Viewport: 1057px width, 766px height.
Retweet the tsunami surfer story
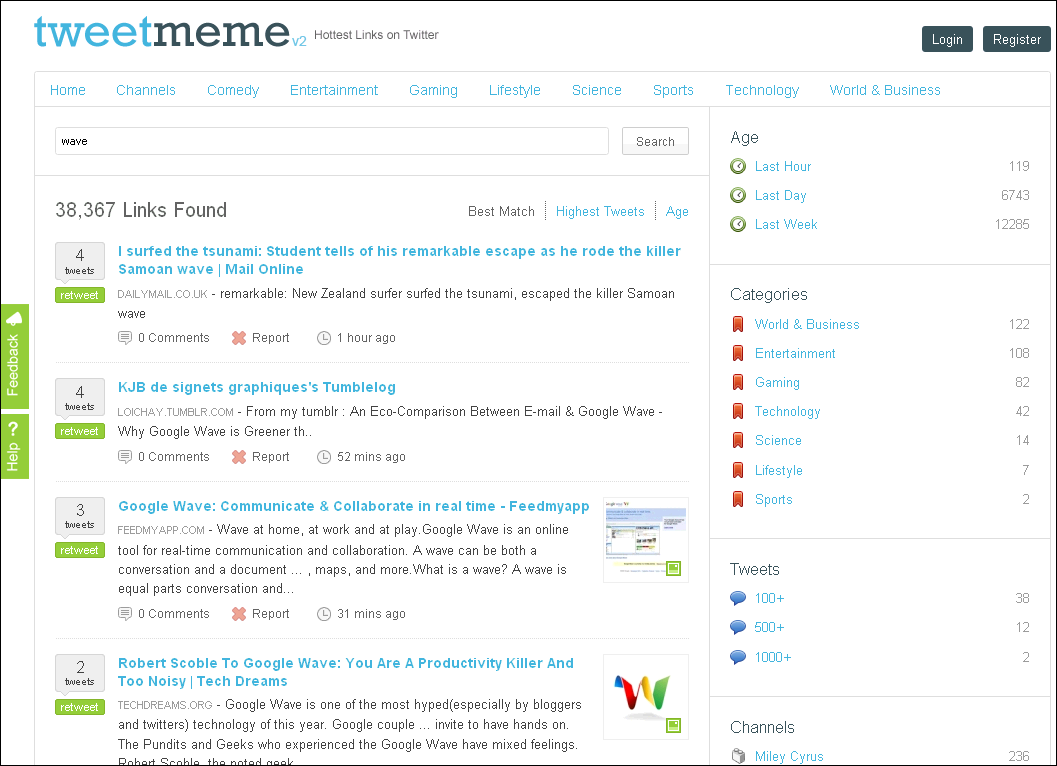coord(80,295)
